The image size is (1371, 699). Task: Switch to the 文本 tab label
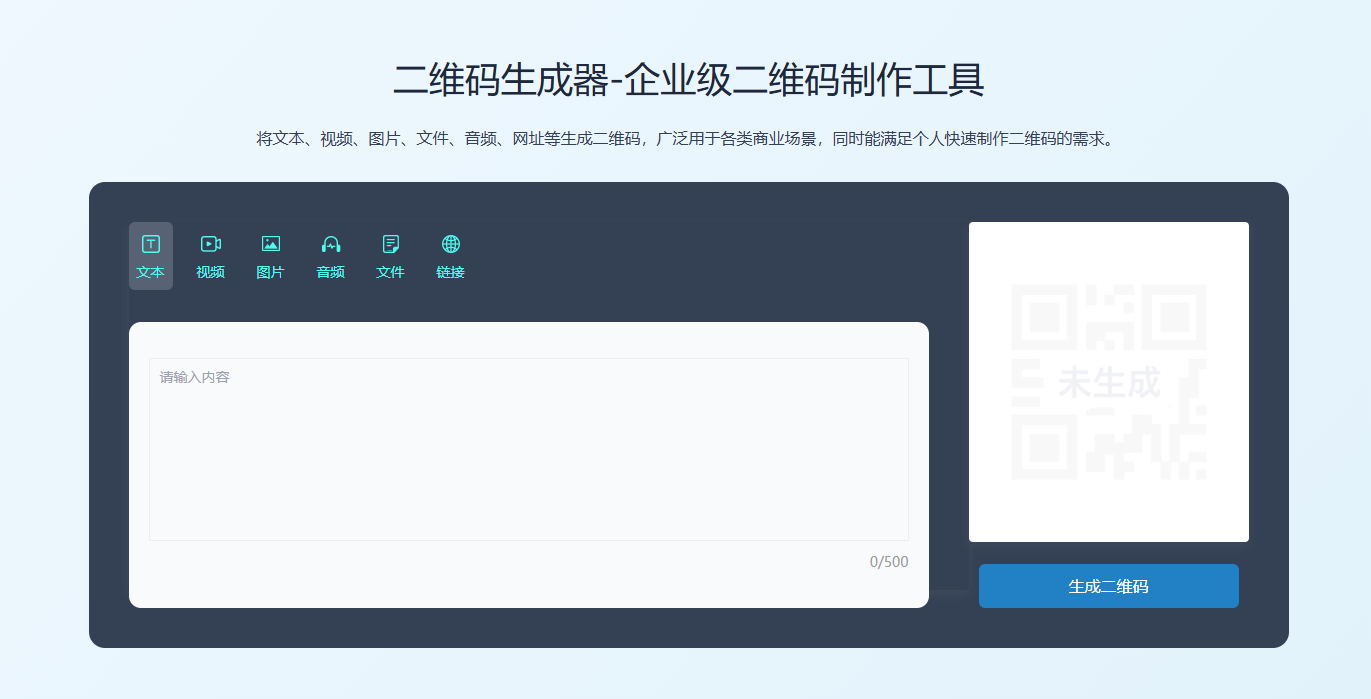151,272
